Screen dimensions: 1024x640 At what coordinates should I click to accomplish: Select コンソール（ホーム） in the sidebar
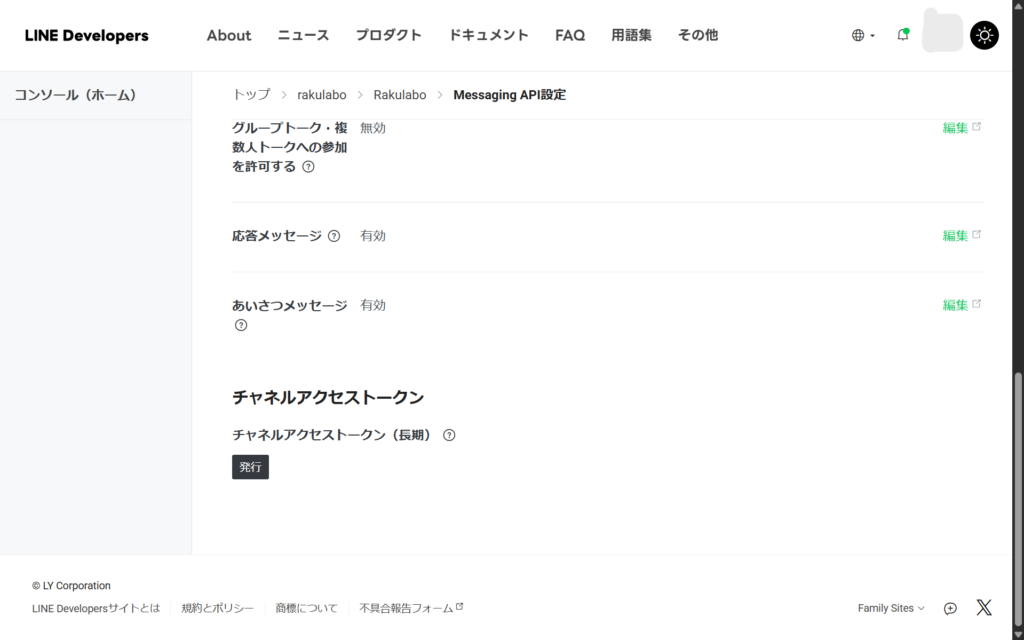75,95
